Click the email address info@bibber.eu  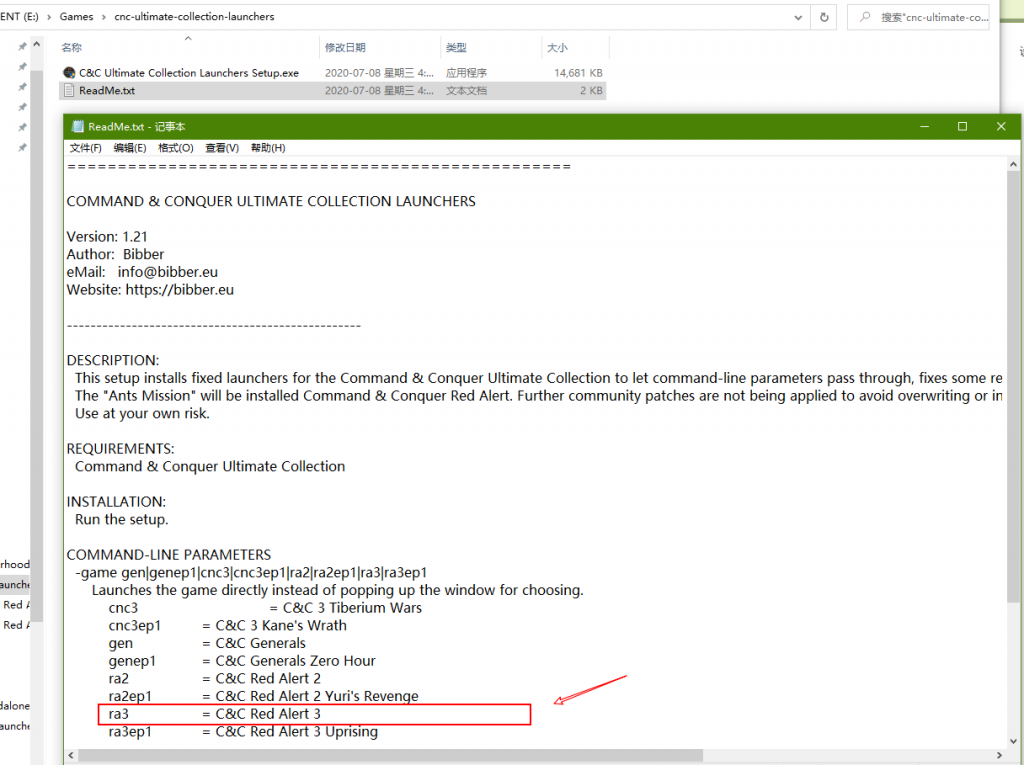point(168,272)
